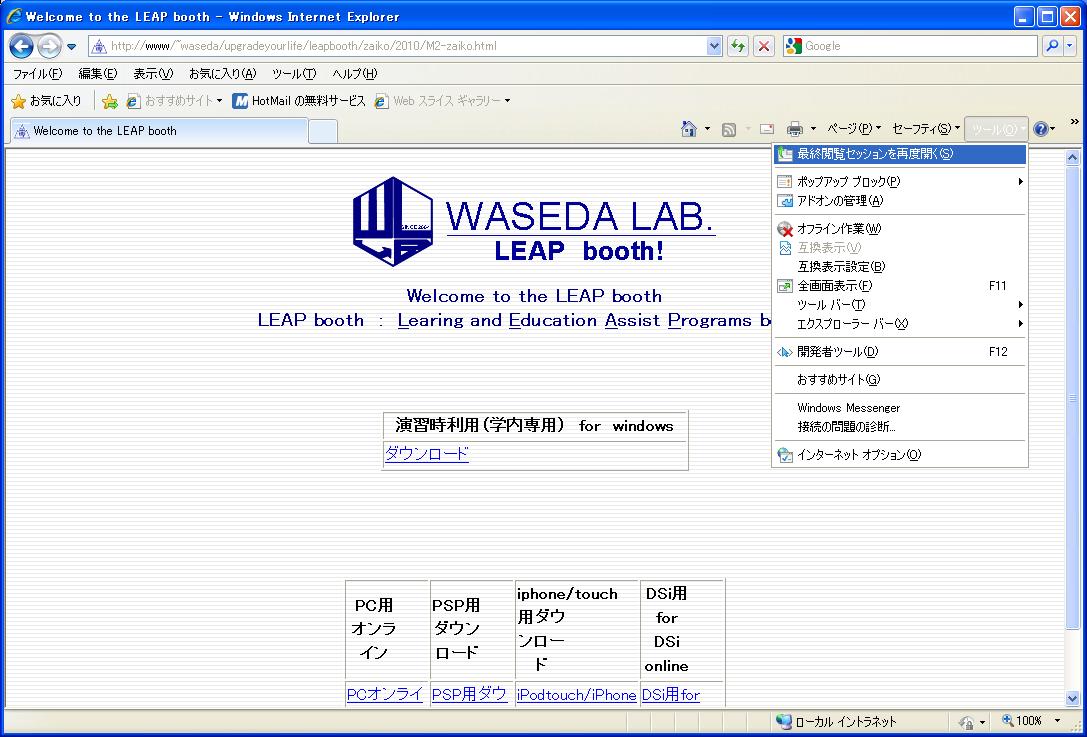1087x737 pixels.
Task: Open the おすすめサイト favorites bar item
Action: (174, 101)
